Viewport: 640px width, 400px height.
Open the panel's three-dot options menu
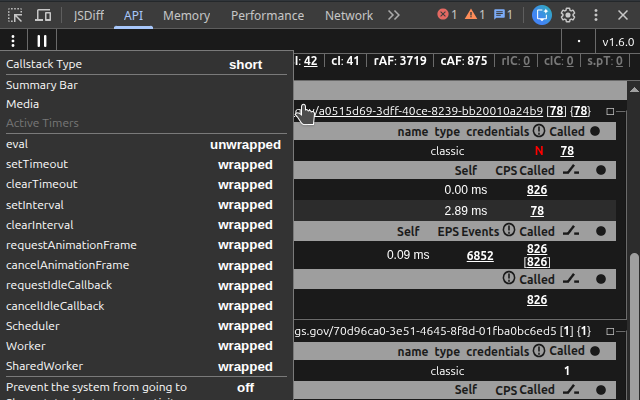click(13, 41)
